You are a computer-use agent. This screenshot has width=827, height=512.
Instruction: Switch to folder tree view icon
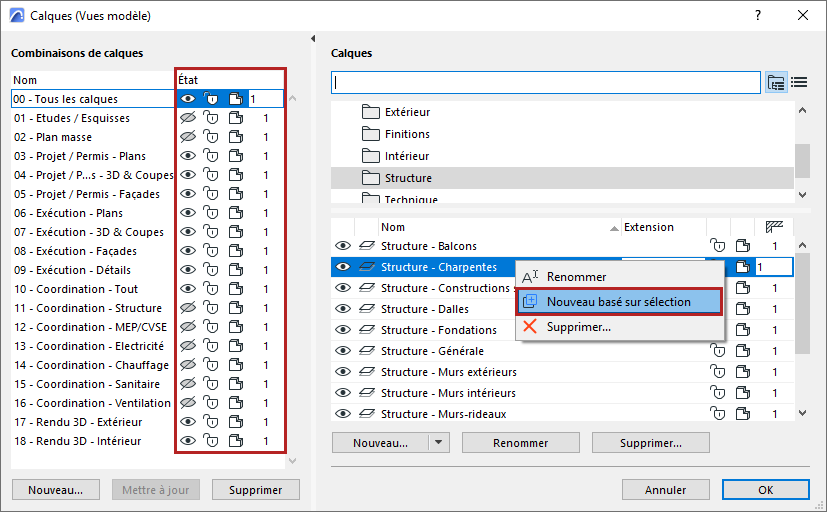coord(776,82)
